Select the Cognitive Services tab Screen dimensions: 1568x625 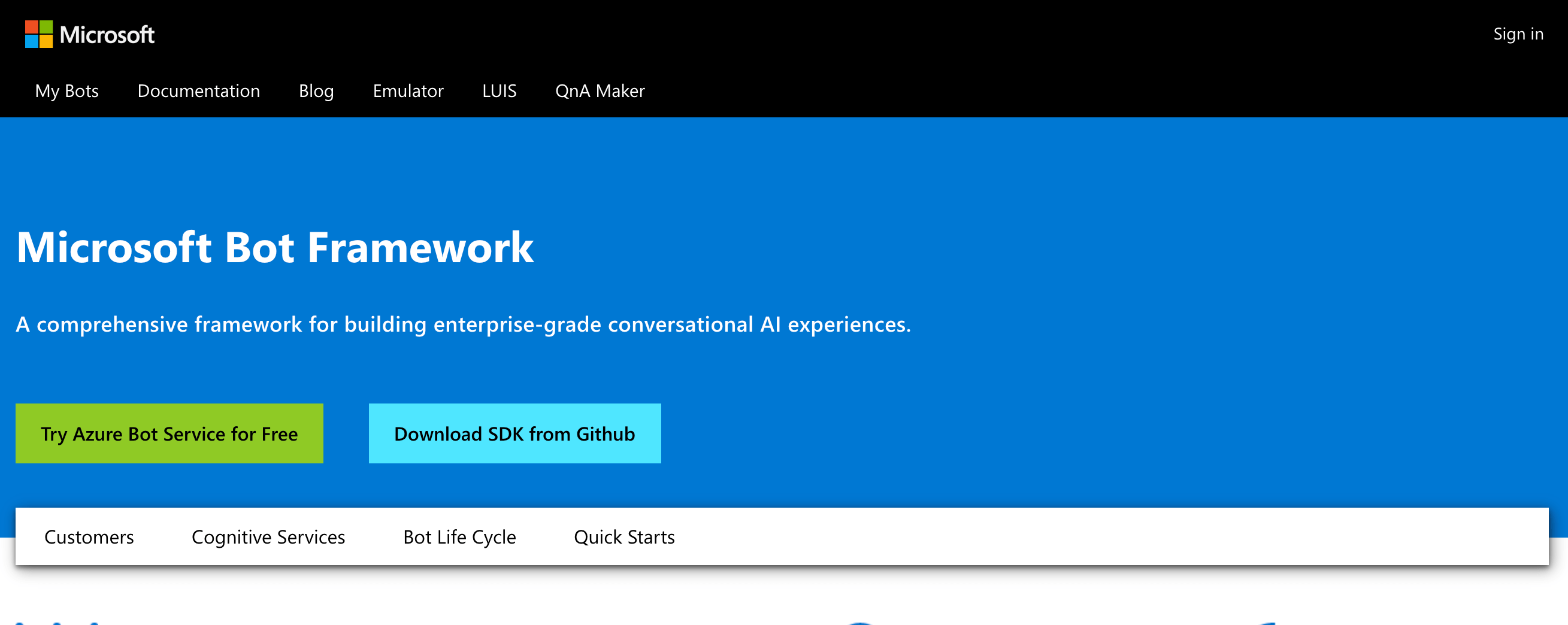coord(268,537)
